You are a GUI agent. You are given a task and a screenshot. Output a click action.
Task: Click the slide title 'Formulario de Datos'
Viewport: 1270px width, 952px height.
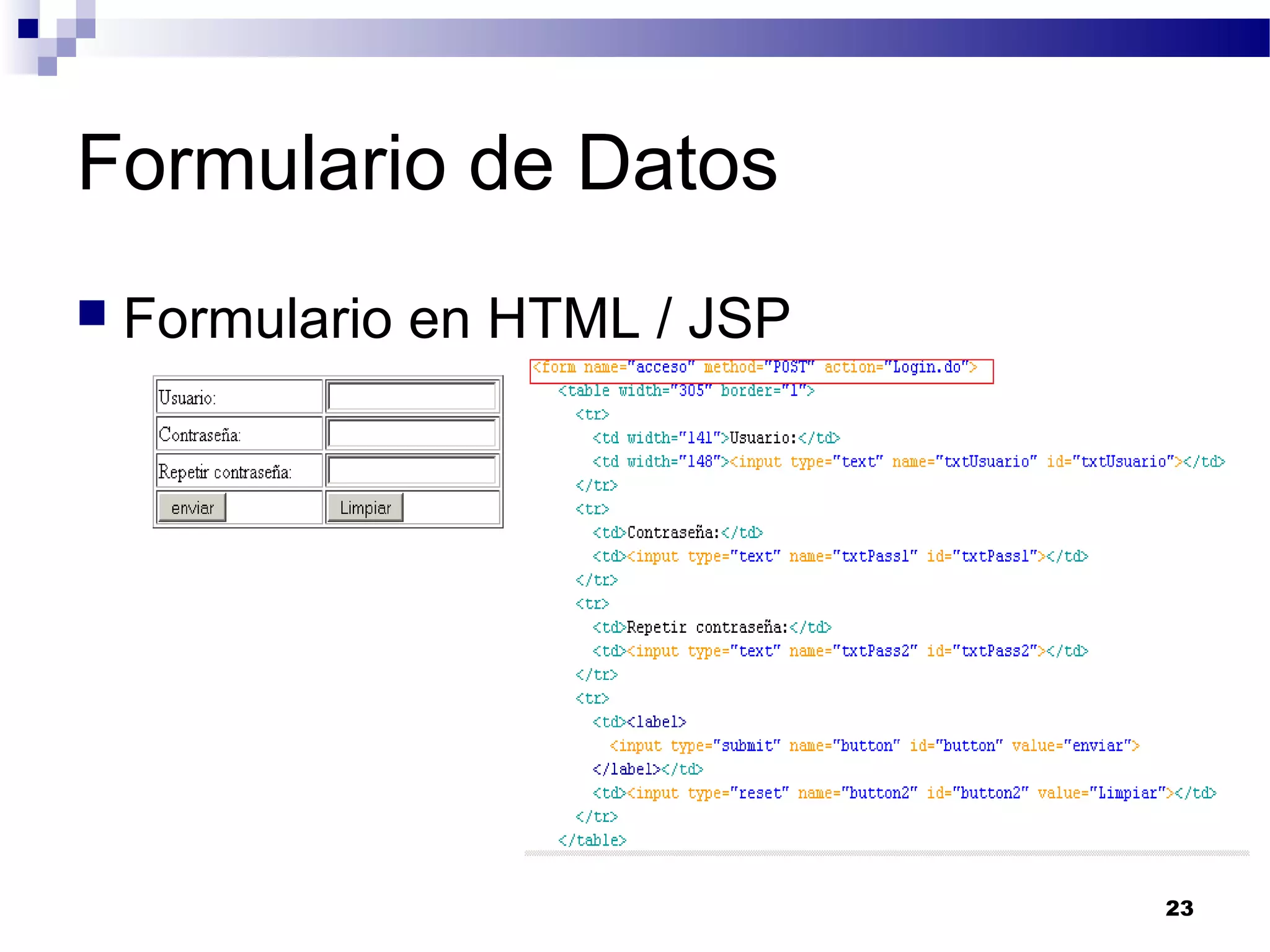428,162
